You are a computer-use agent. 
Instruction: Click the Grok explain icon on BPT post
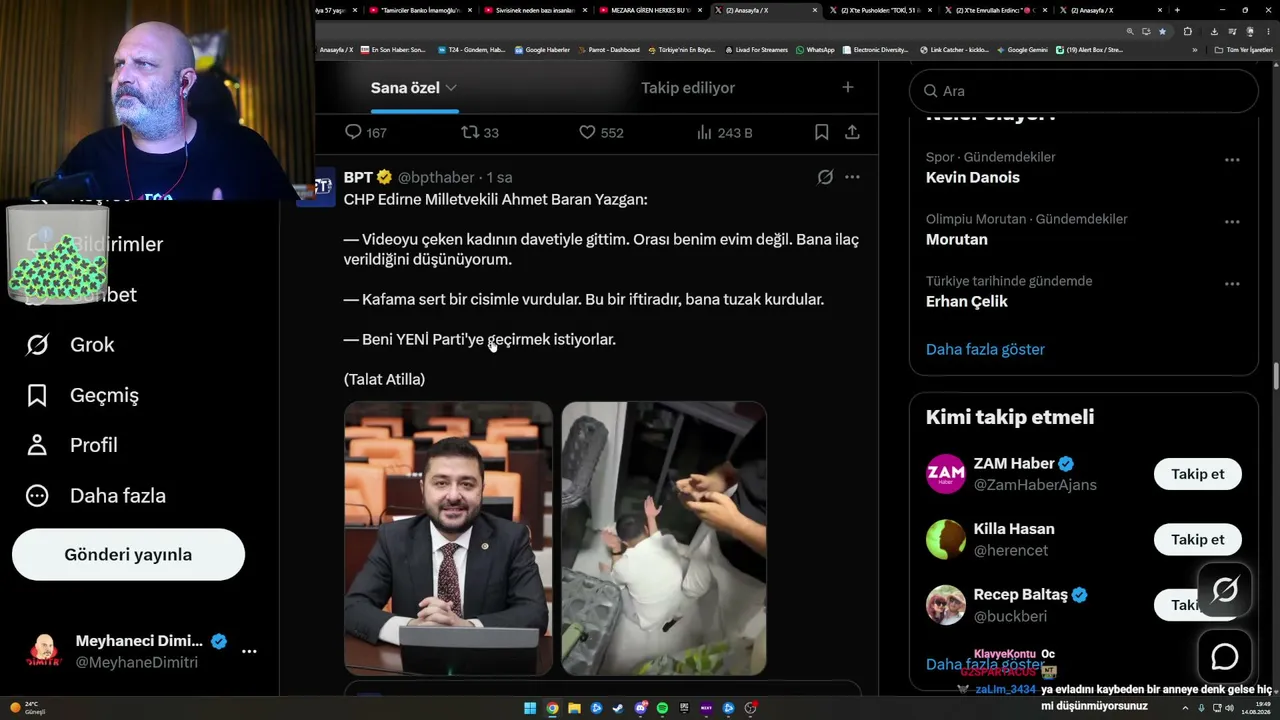click(x=825, y=177)
